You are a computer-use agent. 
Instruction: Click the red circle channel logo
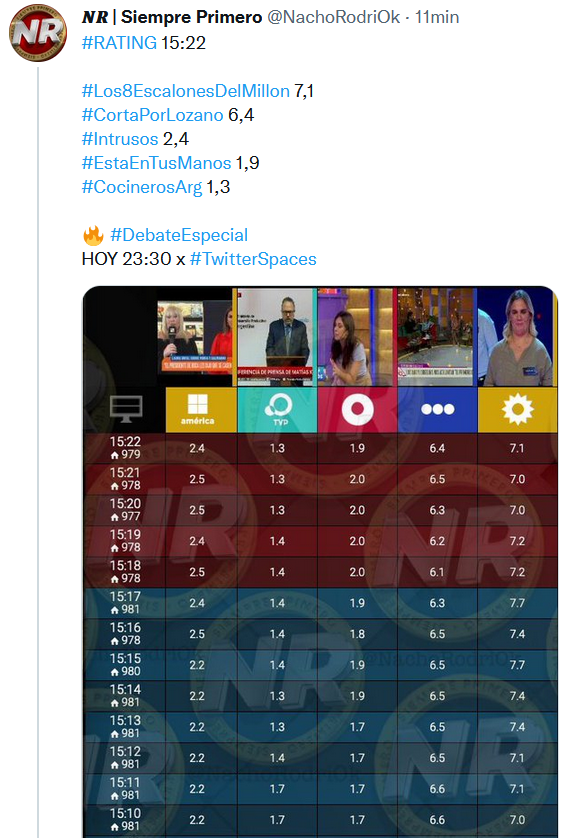tap(357, 409)
